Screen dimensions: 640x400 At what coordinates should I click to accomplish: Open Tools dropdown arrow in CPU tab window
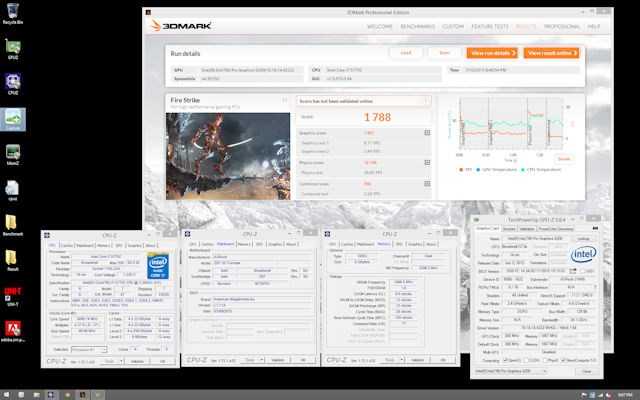click(121, 361)
